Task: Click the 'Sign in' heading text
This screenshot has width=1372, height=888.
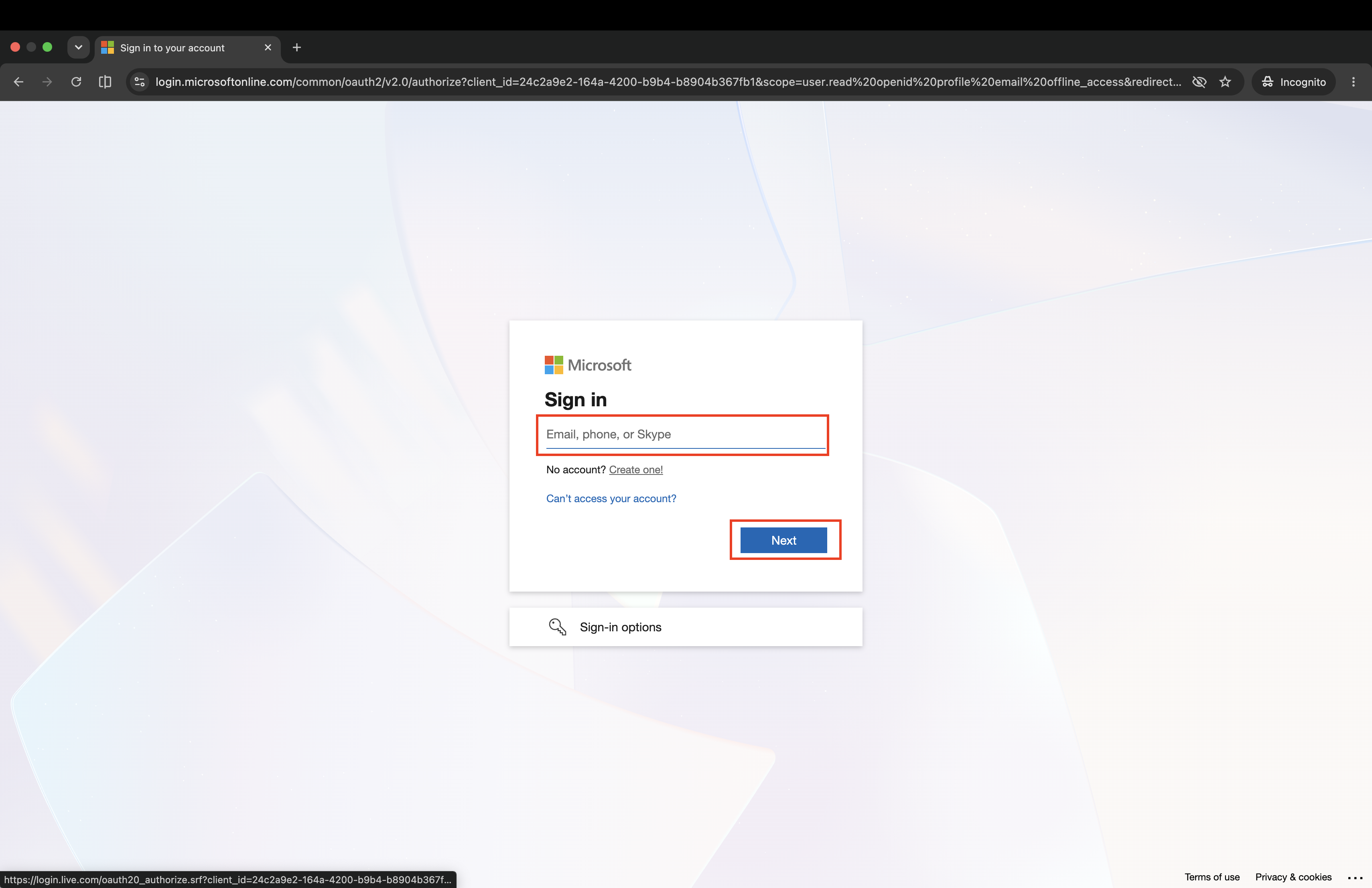Action: pos(575,399)
